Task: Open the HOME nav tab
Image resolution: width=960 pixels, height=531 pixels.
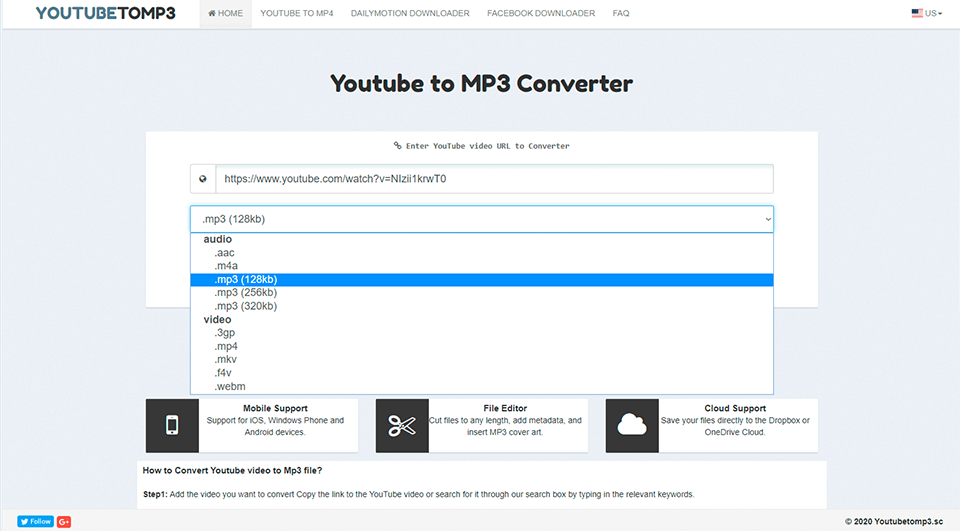Action: [x=225, y=13]
